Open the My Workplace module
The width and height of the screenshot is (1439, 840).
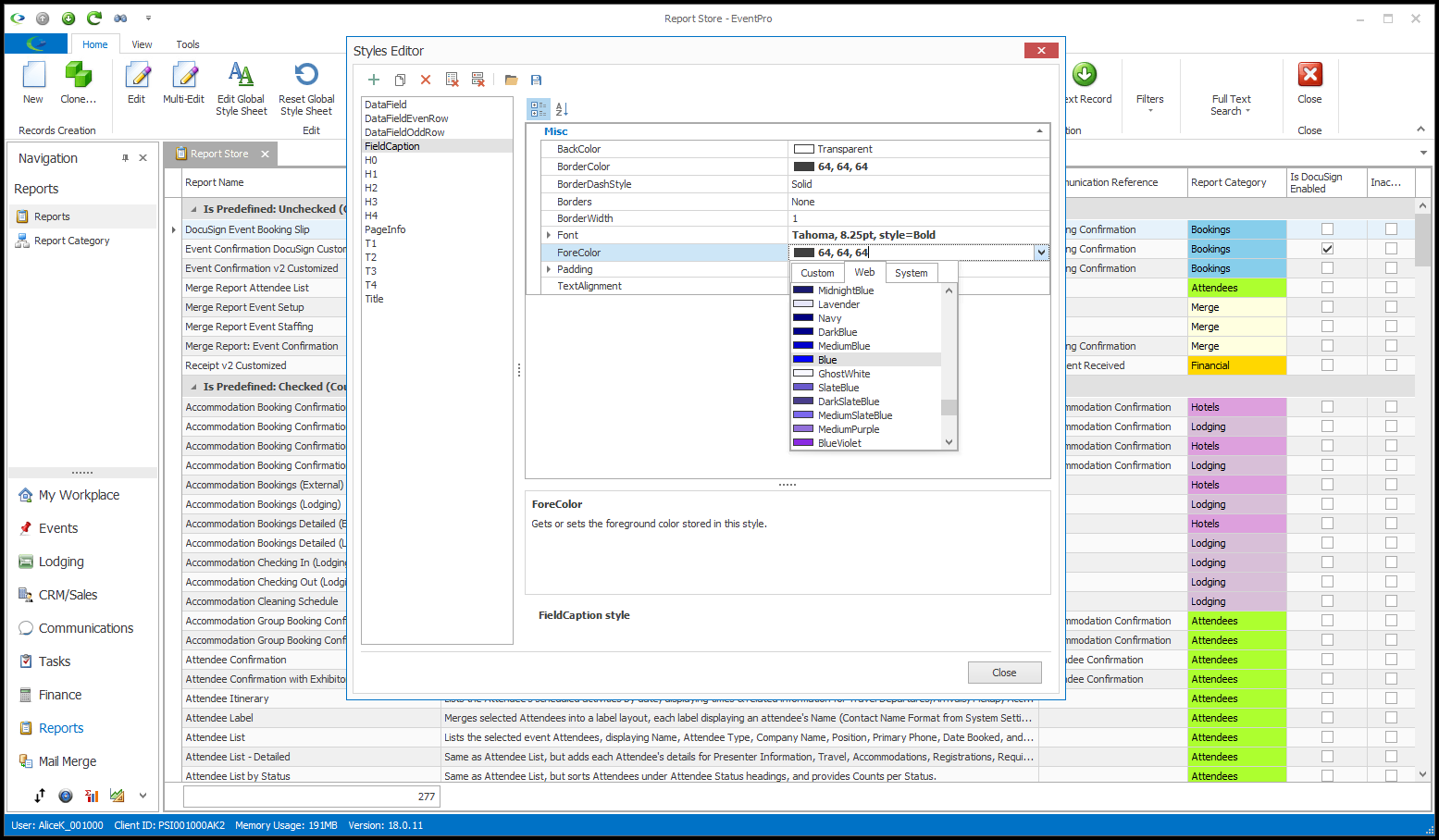click(x=79, y=495)
